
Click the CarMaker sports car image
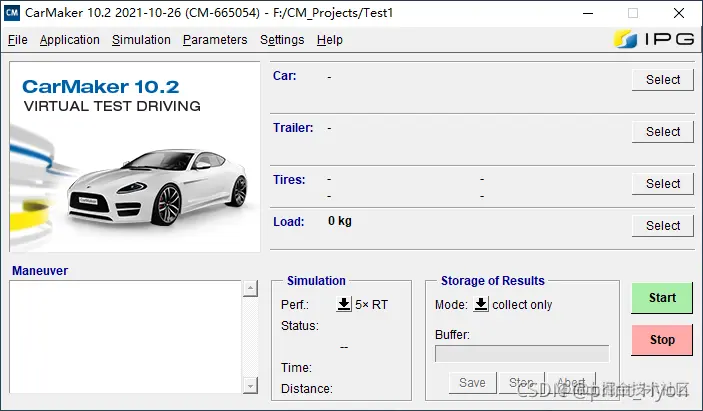click(x=157, y=186)
